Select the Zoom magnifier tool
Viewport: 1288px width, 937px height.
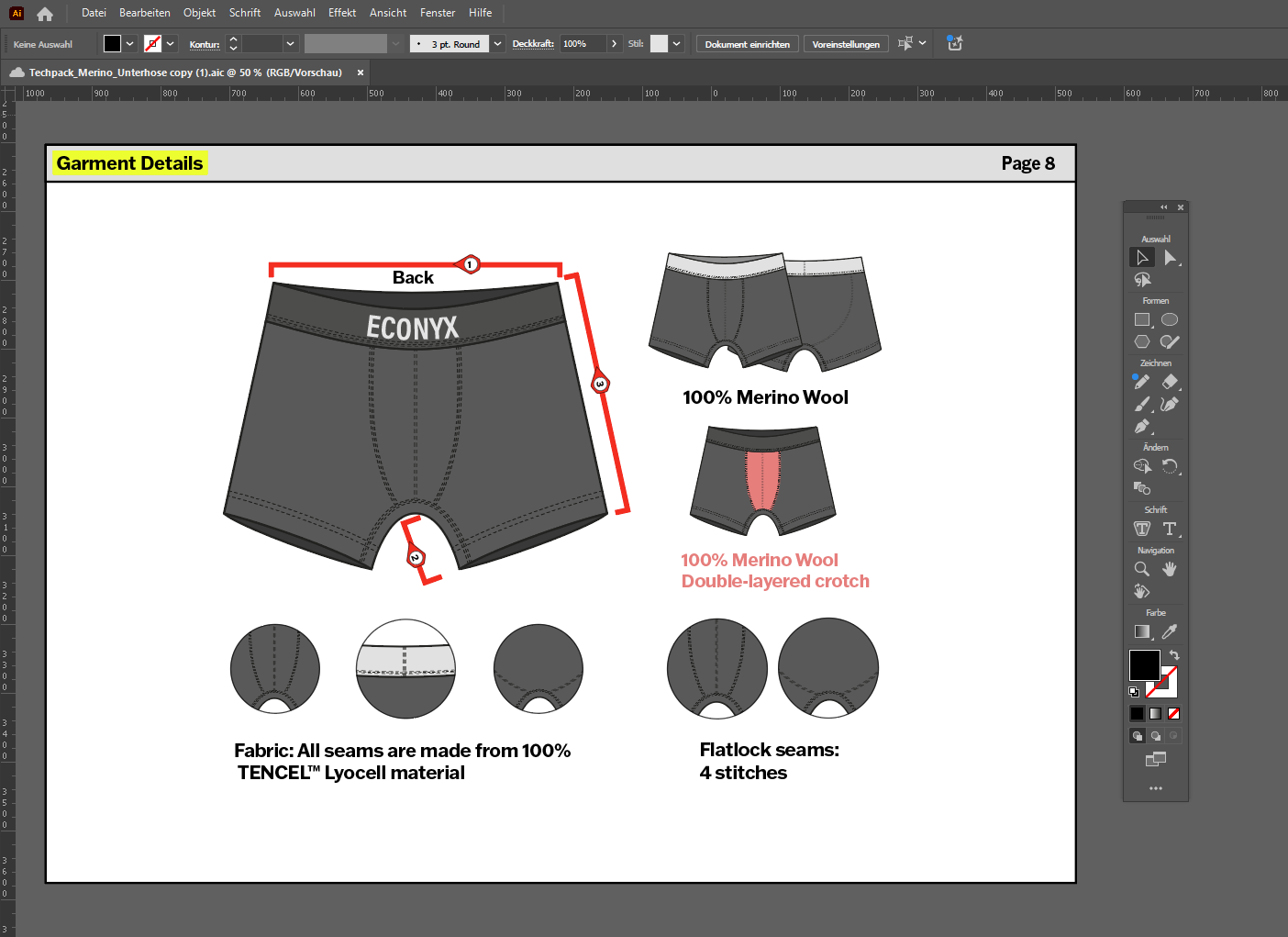1142,569
